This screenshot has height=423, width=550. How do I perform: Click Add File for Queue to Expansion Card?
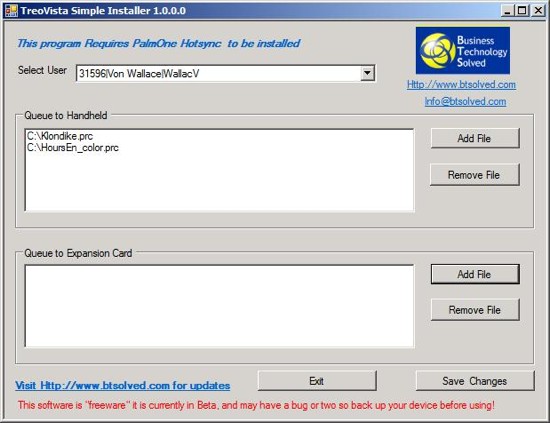coord(475,274)
